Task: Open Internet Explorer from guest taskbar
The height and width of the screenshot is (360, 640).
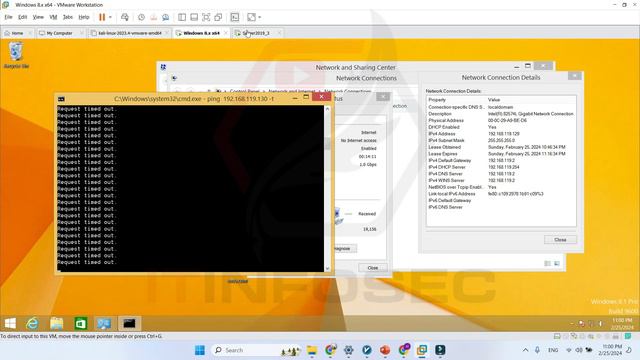Action: (x=32, y=324)
